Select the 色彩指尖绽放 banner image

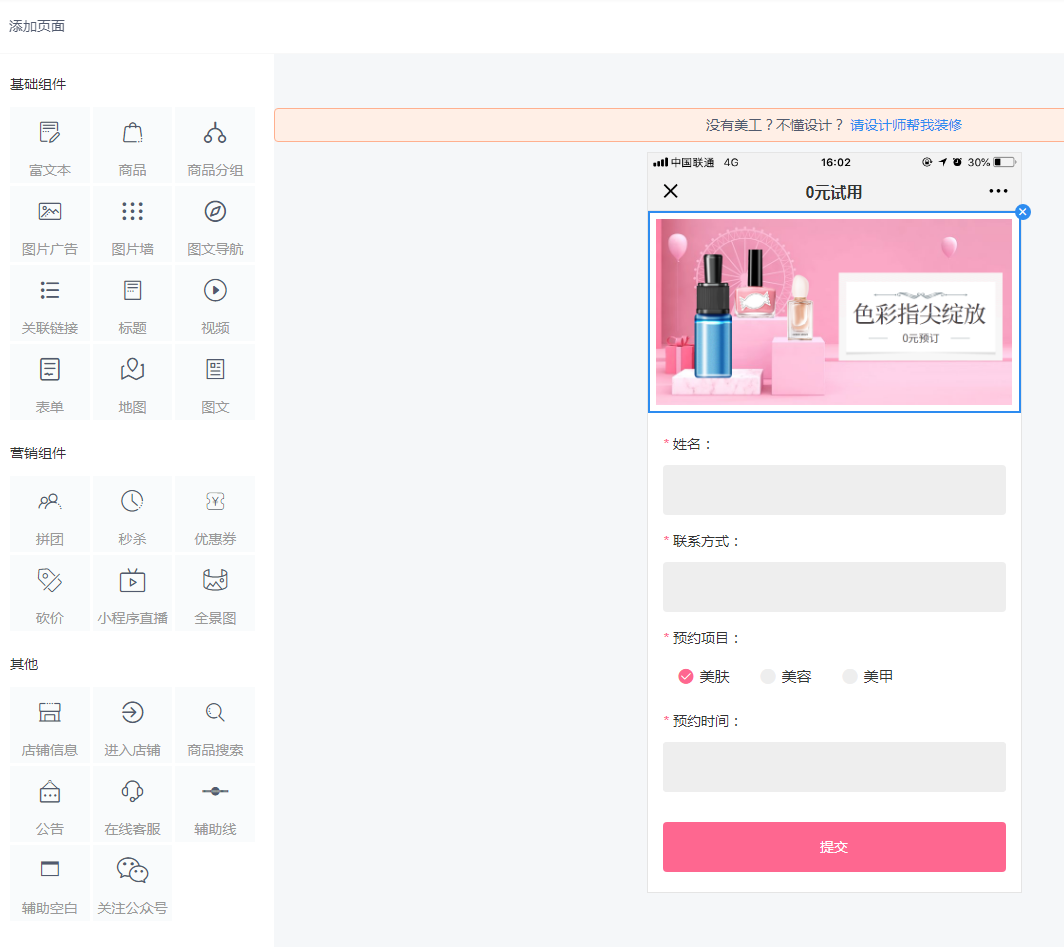[x=834, y=312]
